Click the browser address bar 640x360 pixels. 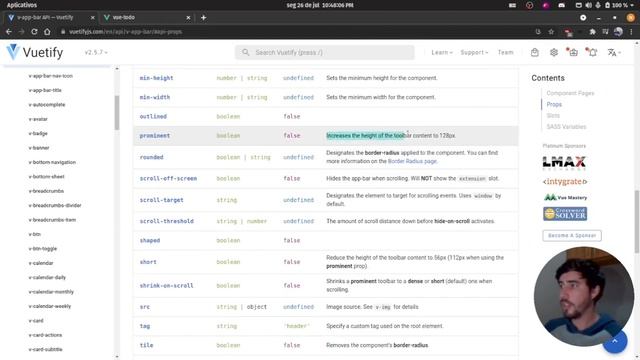point(294,31)
